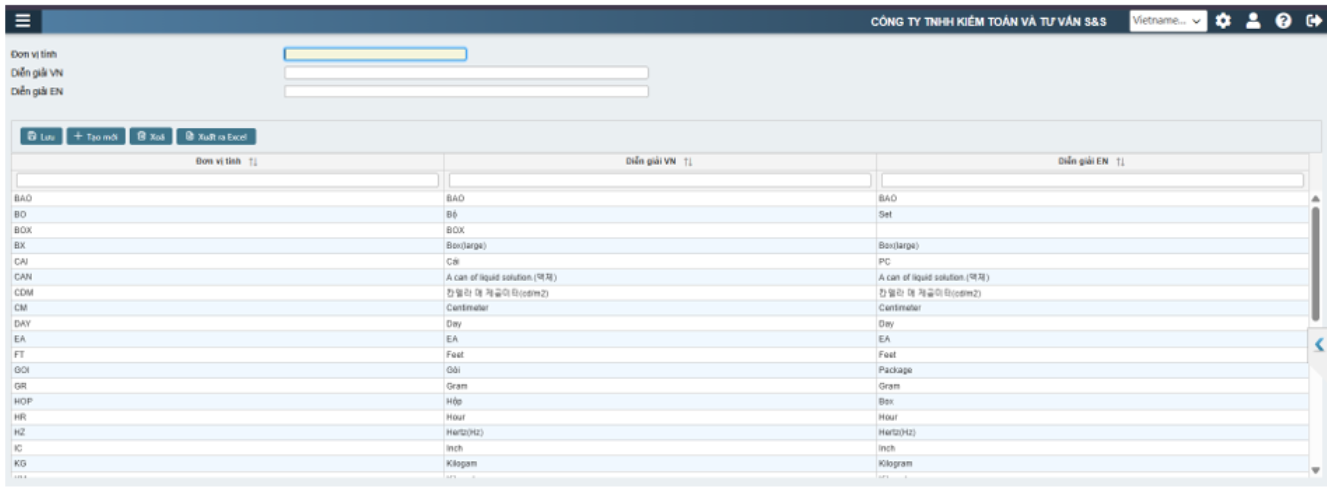Image resolution: width=1327 pixels, height=490 pixels.
Task: Open the help question mark icon
Action: (x=1283, y=21)
